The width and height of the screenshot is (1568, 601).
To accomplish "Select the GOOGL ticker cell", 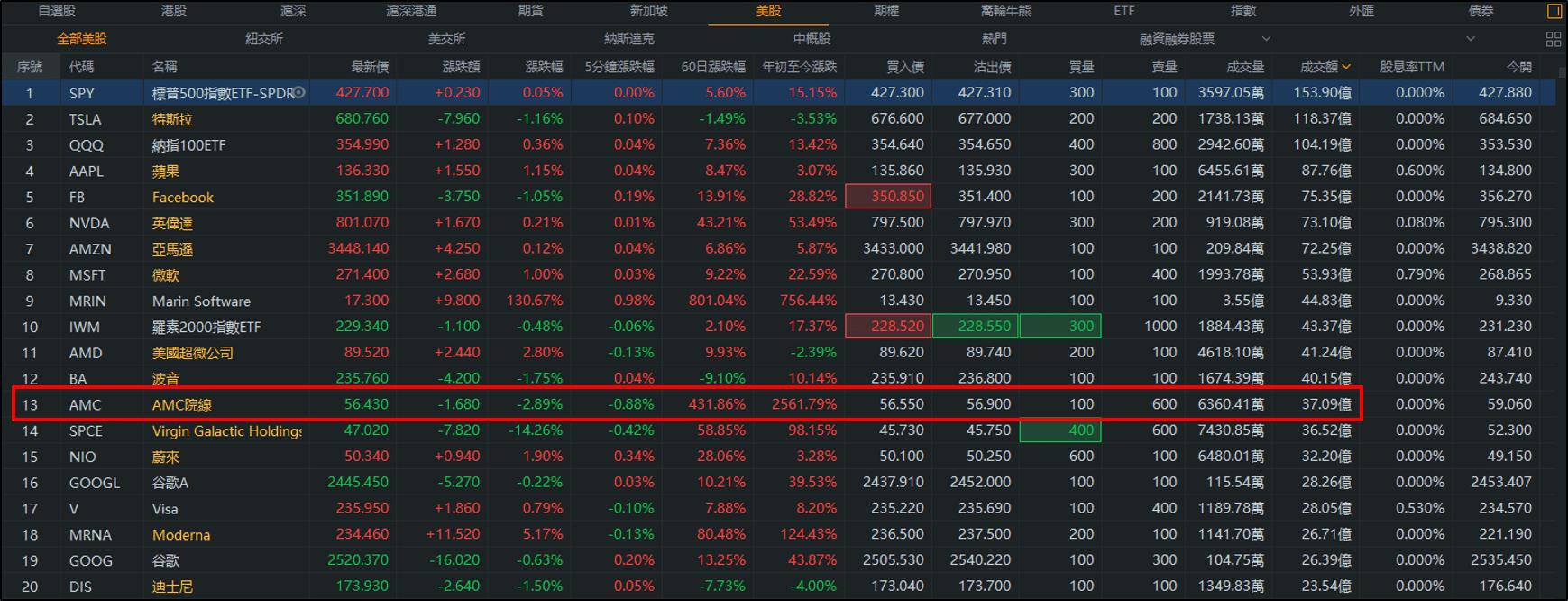I will 94,483.
